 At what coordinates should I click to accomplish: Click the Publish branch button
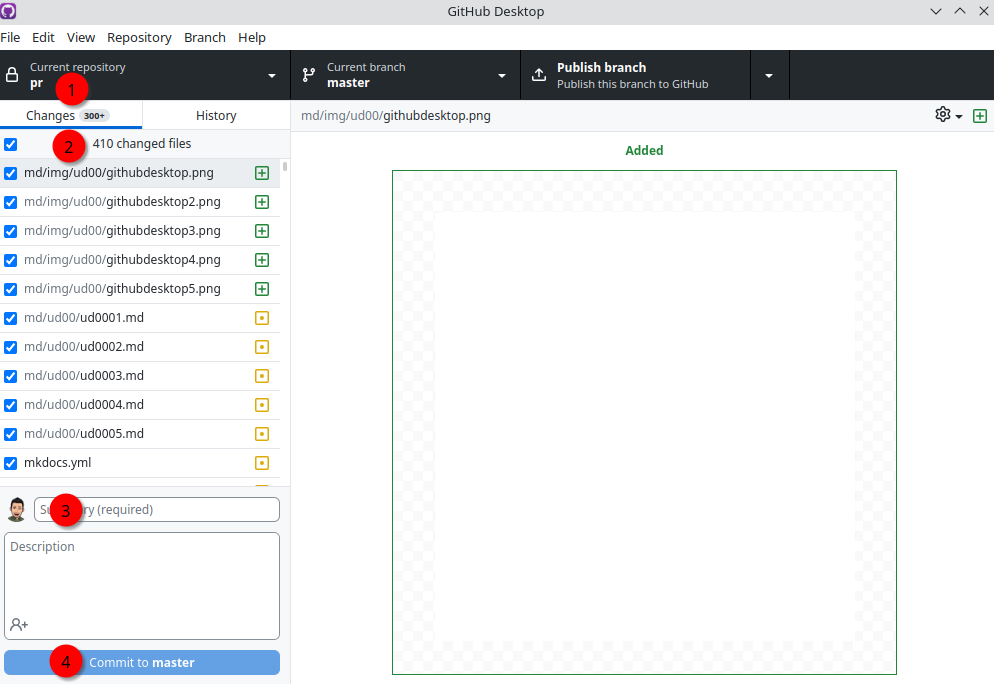tap(625, 74)
